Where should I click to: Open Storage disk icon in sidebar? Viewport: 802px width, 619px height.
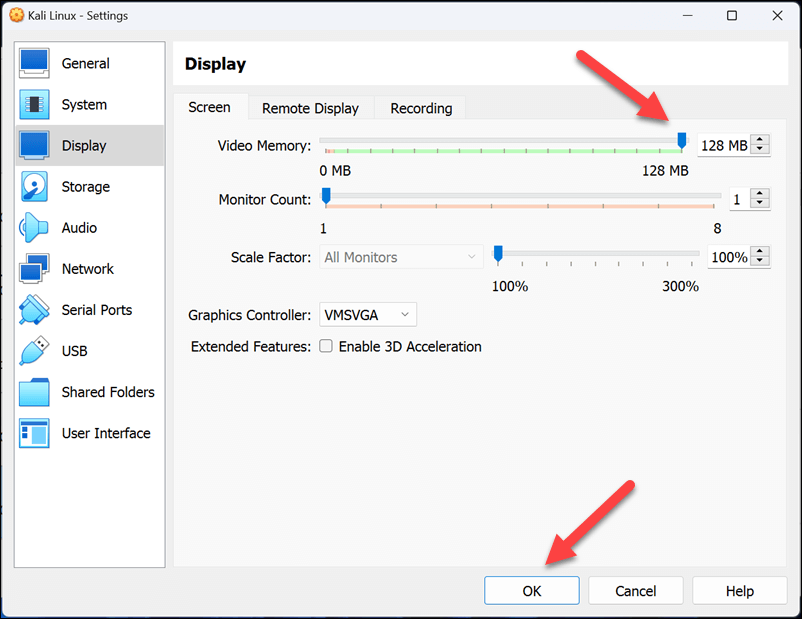[34, 187]
